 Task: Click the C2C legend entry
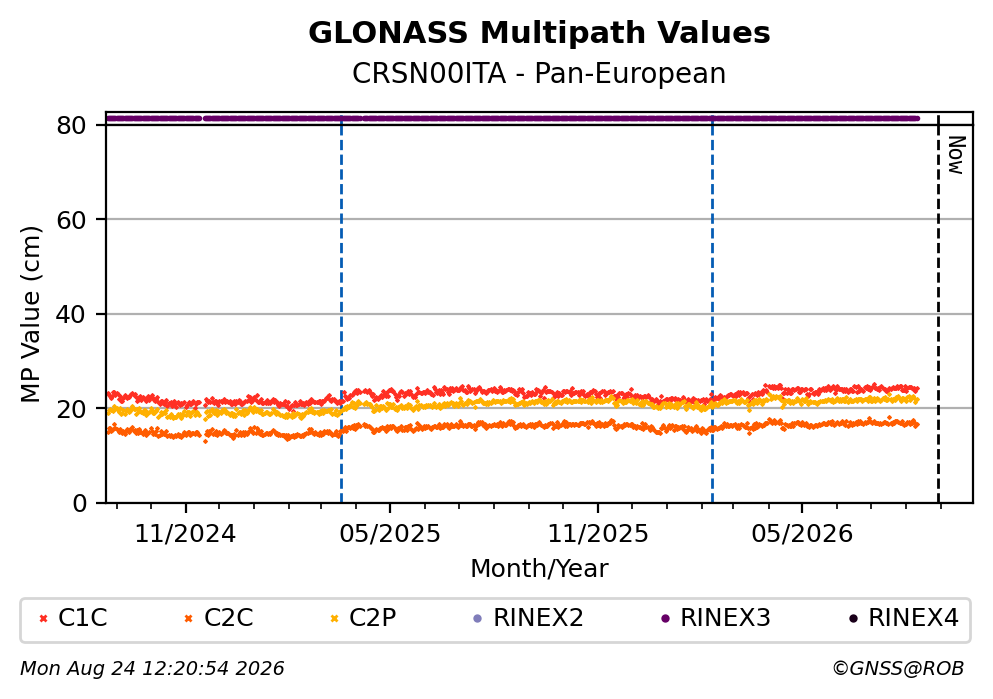coord(218,618)
